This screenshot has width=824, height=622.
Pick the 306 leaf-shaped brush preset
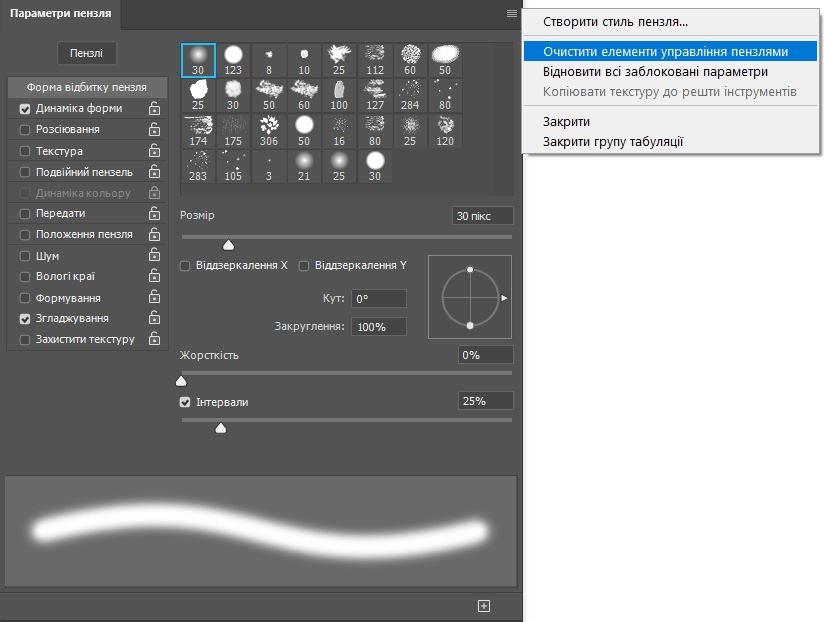click(x=269, y=131)
